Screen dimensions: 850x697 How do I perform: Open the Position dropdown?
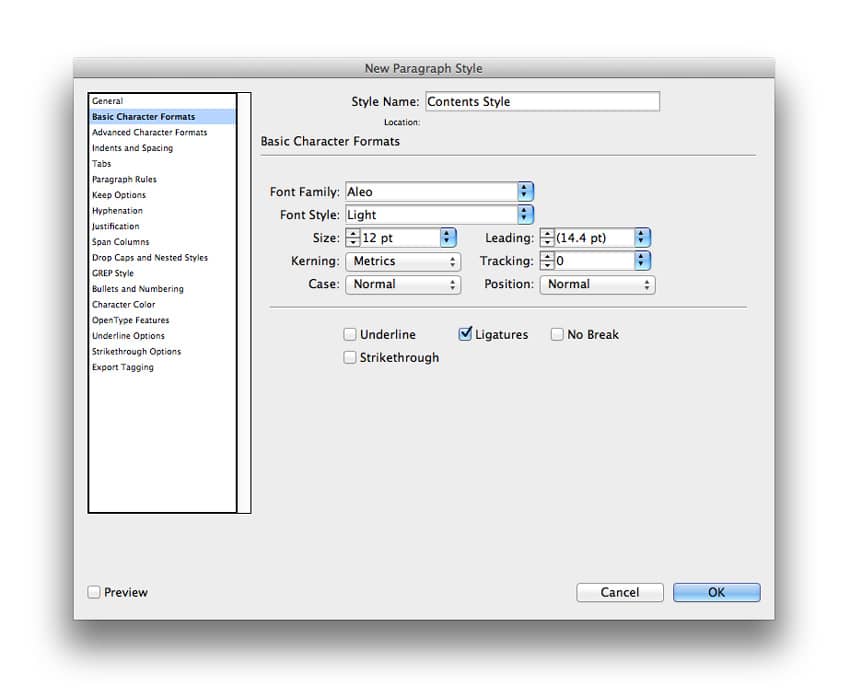tap(597, 285)
